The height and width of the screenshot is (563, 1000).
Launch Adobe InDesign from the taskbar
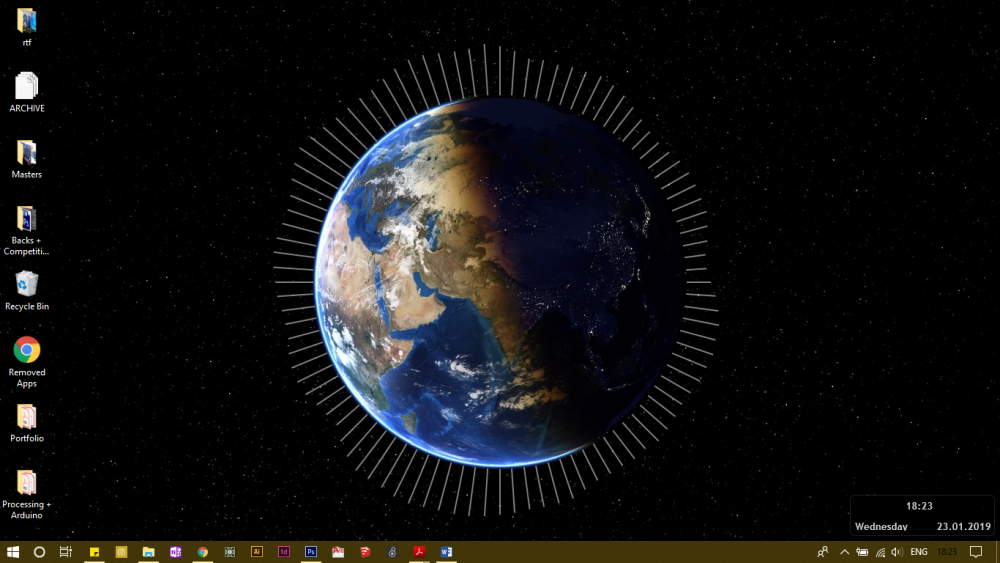[x=284, y=552]
